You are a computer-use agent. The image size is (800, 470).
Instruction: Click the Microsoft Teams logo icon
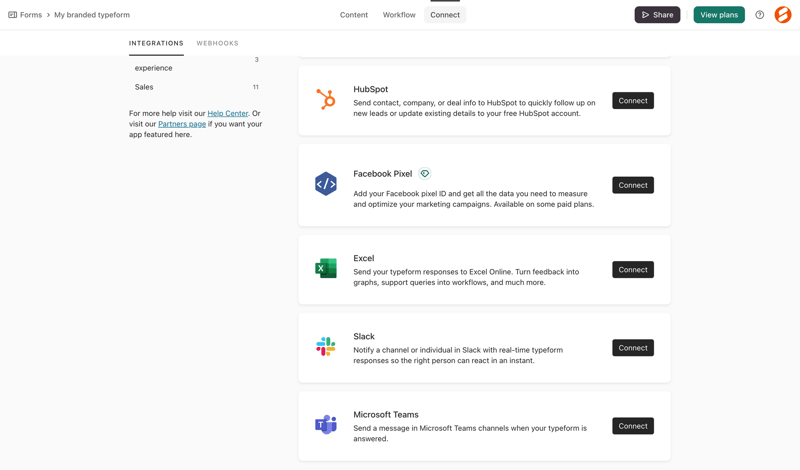tap(326, 425)
